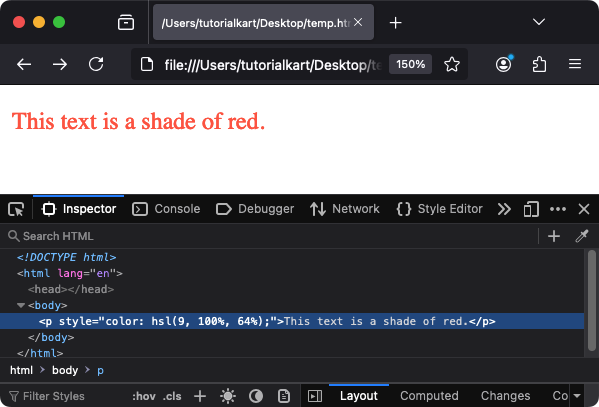Select the head node in the markup
599x407 pixels.
point(71,289)
